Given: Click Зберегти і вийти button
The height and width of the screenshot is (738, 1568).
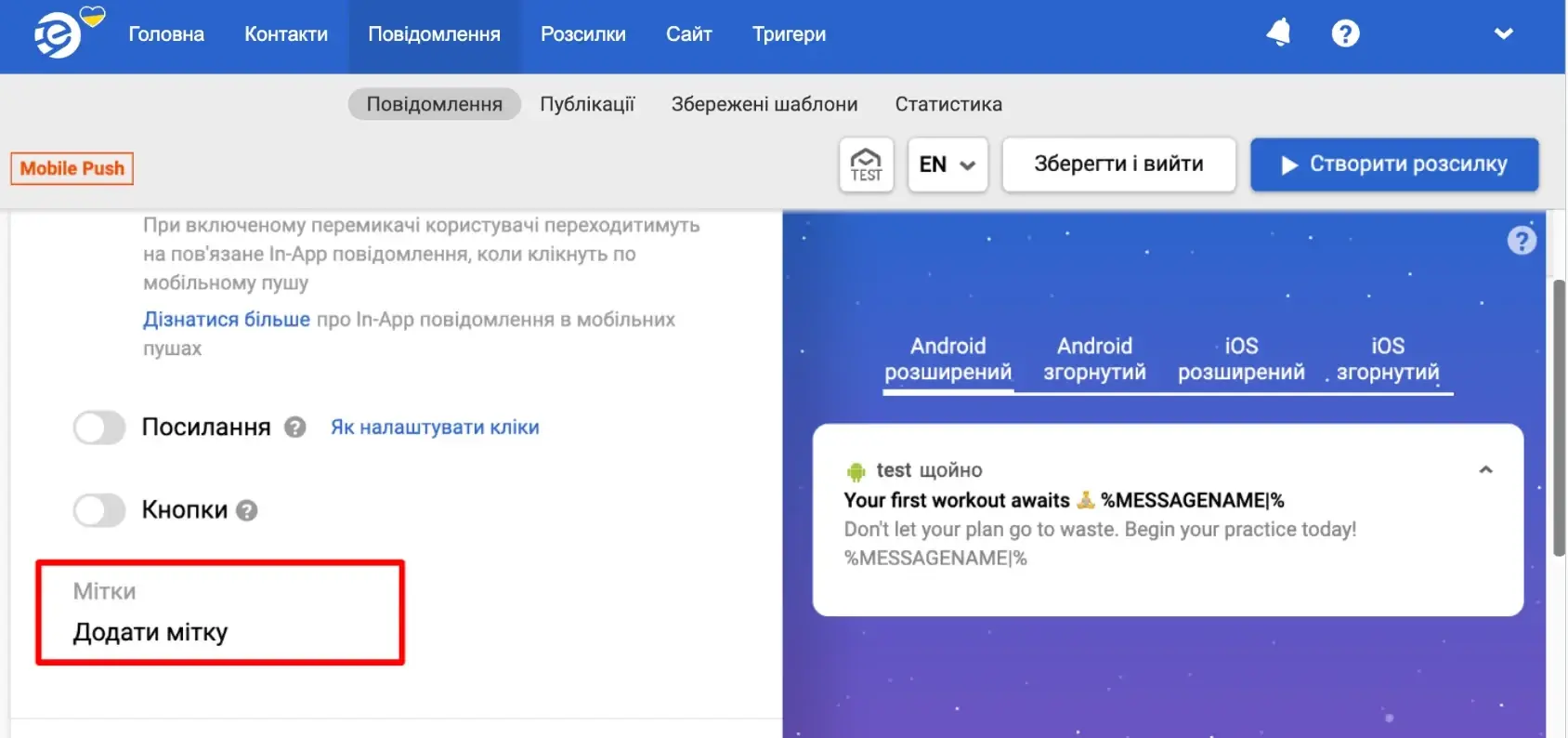Looking at the screenshot, I should 1118,165.
